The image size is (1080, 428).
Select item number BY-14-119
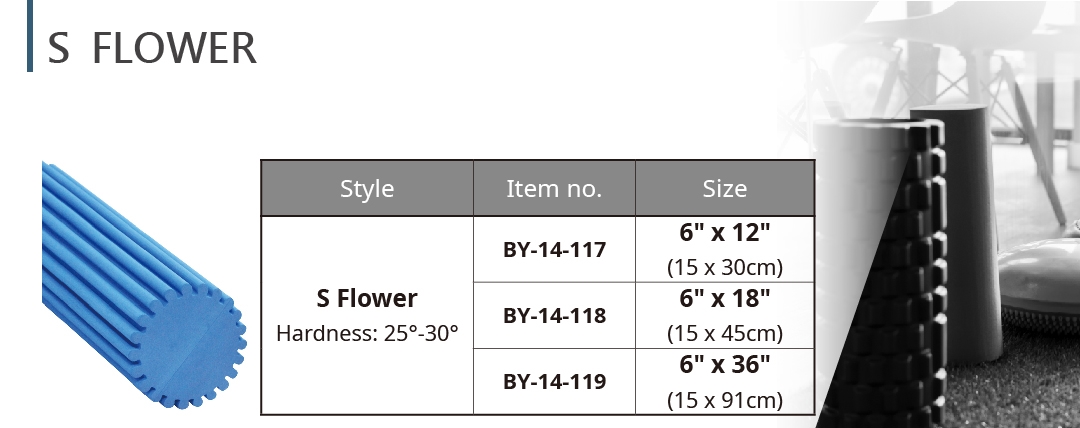(x=554, y=381)
